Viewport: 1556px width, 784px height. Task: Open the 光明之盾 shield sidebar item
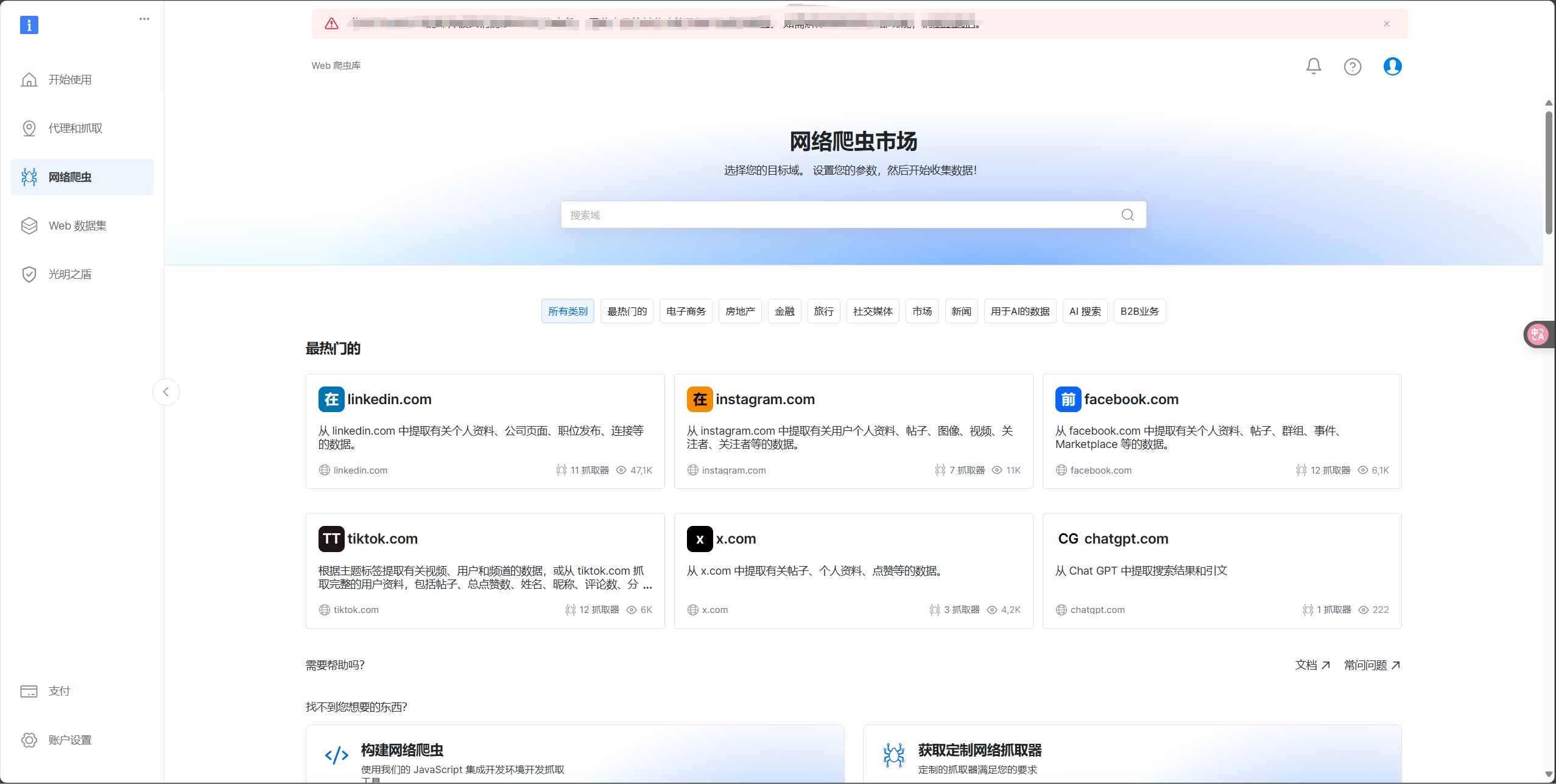coord(70,275)
